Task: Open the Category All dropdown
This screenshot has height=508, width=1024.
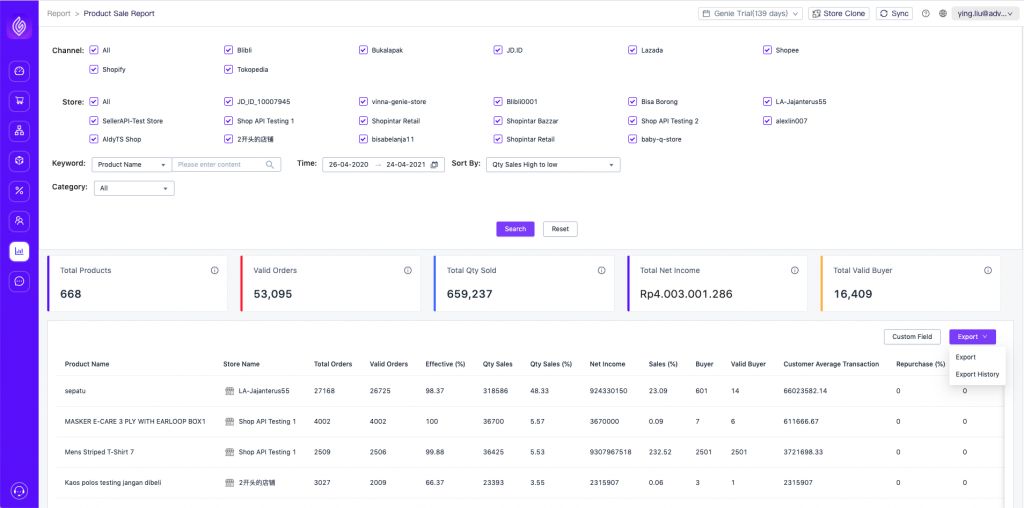Action: click(134, 188)
